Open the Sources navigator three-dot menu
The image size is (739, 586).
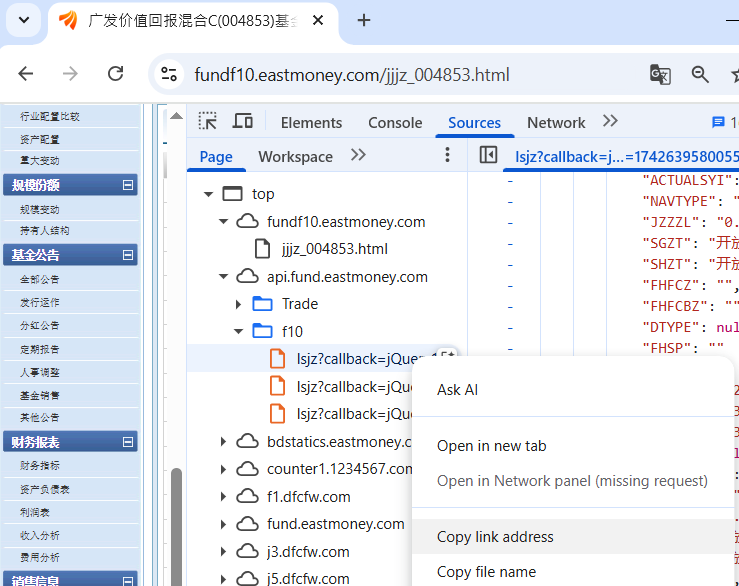point(447,155)
